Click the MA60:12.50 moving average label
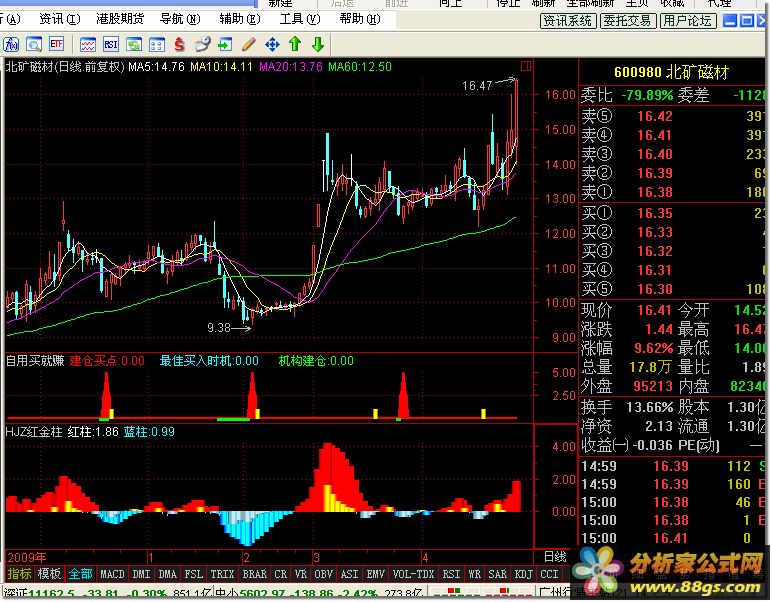This screenshot has width=772, height=602. [360, 66]
